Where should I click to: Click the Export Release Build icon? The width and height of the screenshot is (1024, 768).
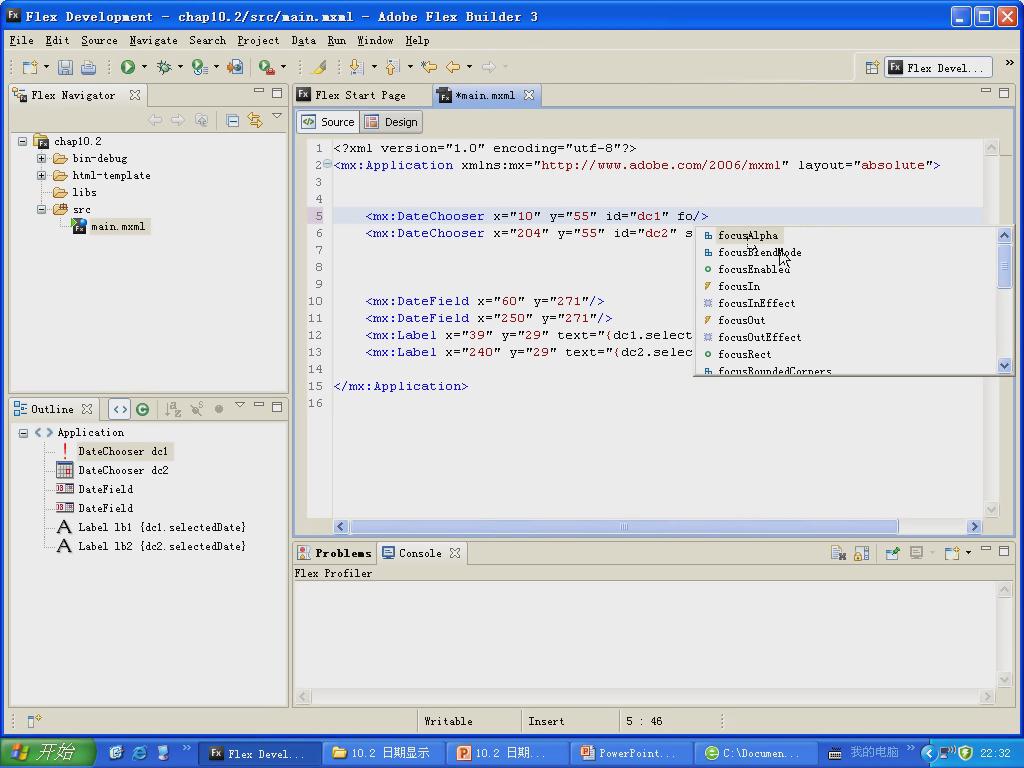(x=234, y=67)
